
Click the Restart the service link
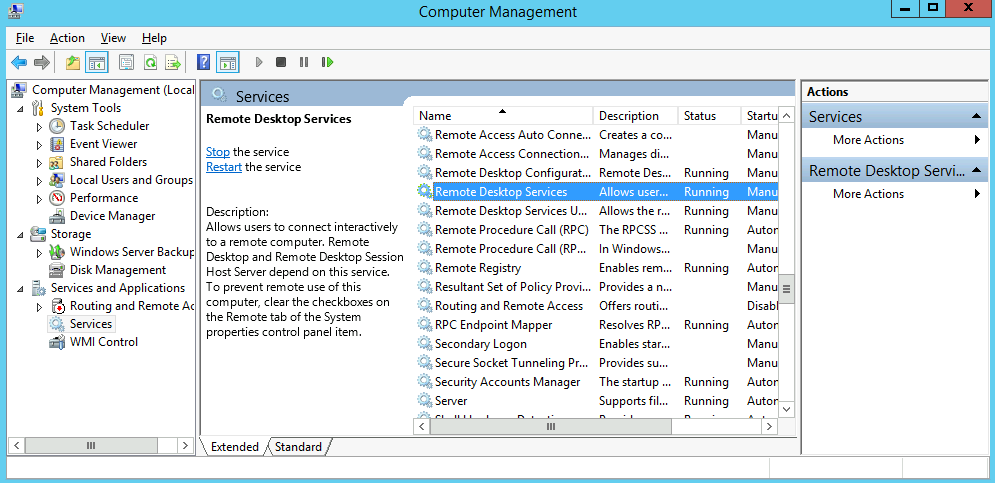coord(223,167)
